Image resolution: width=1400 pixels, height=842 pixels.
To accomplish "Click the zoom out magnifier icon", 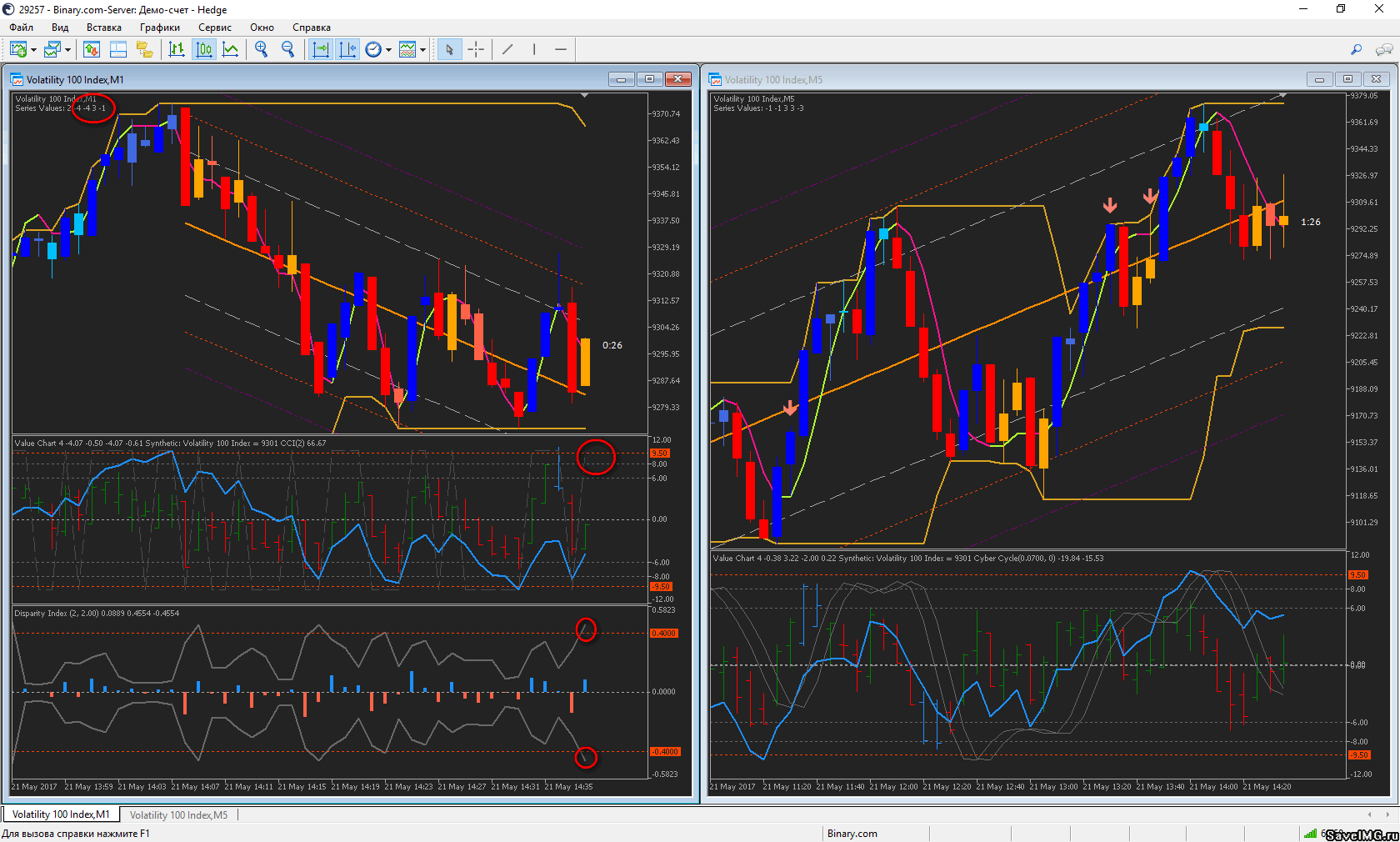I will (288, 50).
